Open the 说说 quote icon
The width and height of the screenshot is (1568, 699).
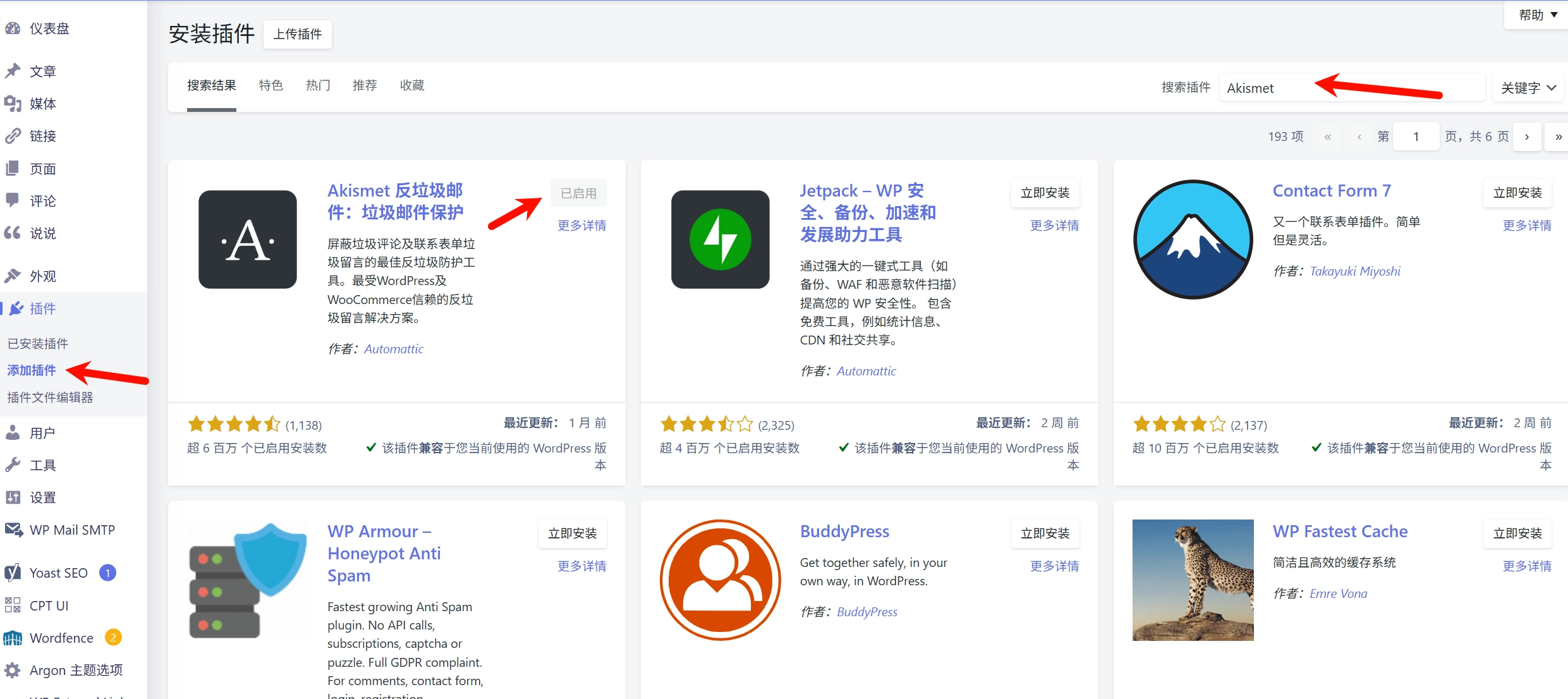(13, 233)
